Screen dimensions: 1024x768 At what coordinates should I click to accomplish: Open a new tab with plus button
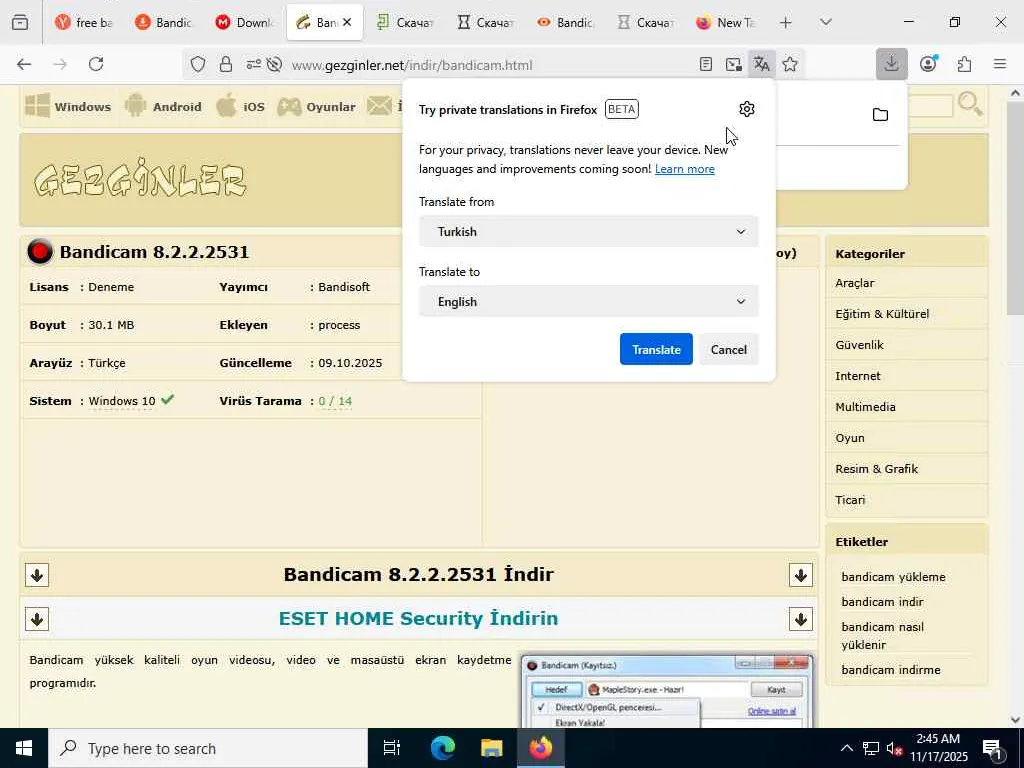pyautogui.click(x=786, y=22)
